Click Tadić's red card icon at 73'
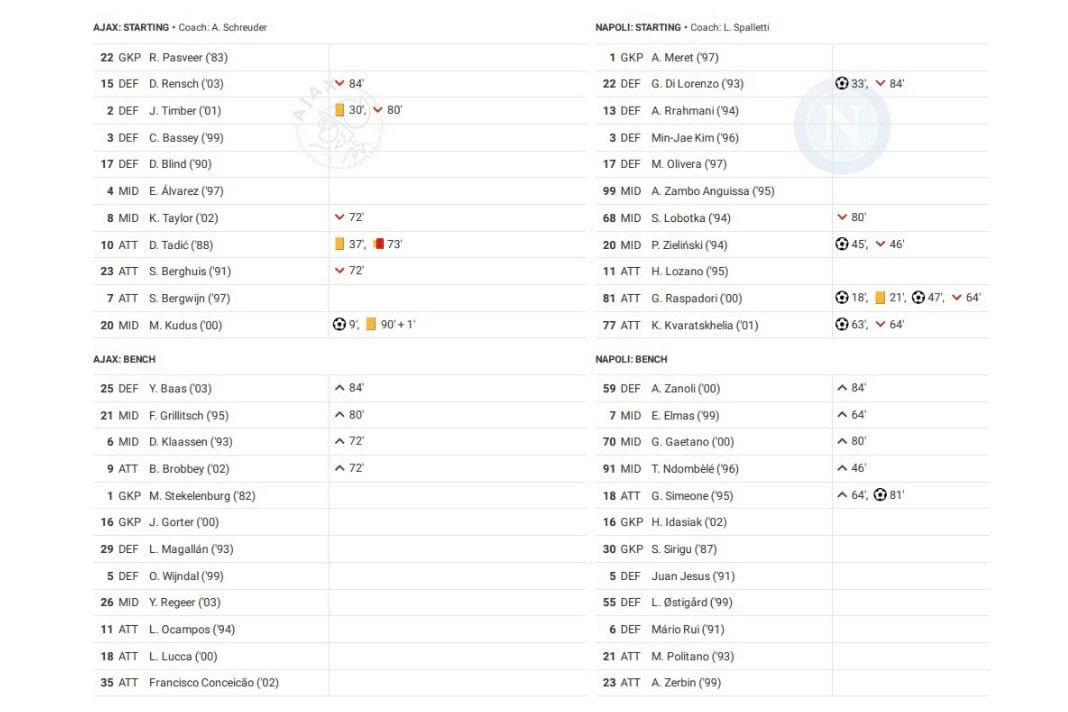The height and width of the screenshot is (712, 1068). coord(379,244)
